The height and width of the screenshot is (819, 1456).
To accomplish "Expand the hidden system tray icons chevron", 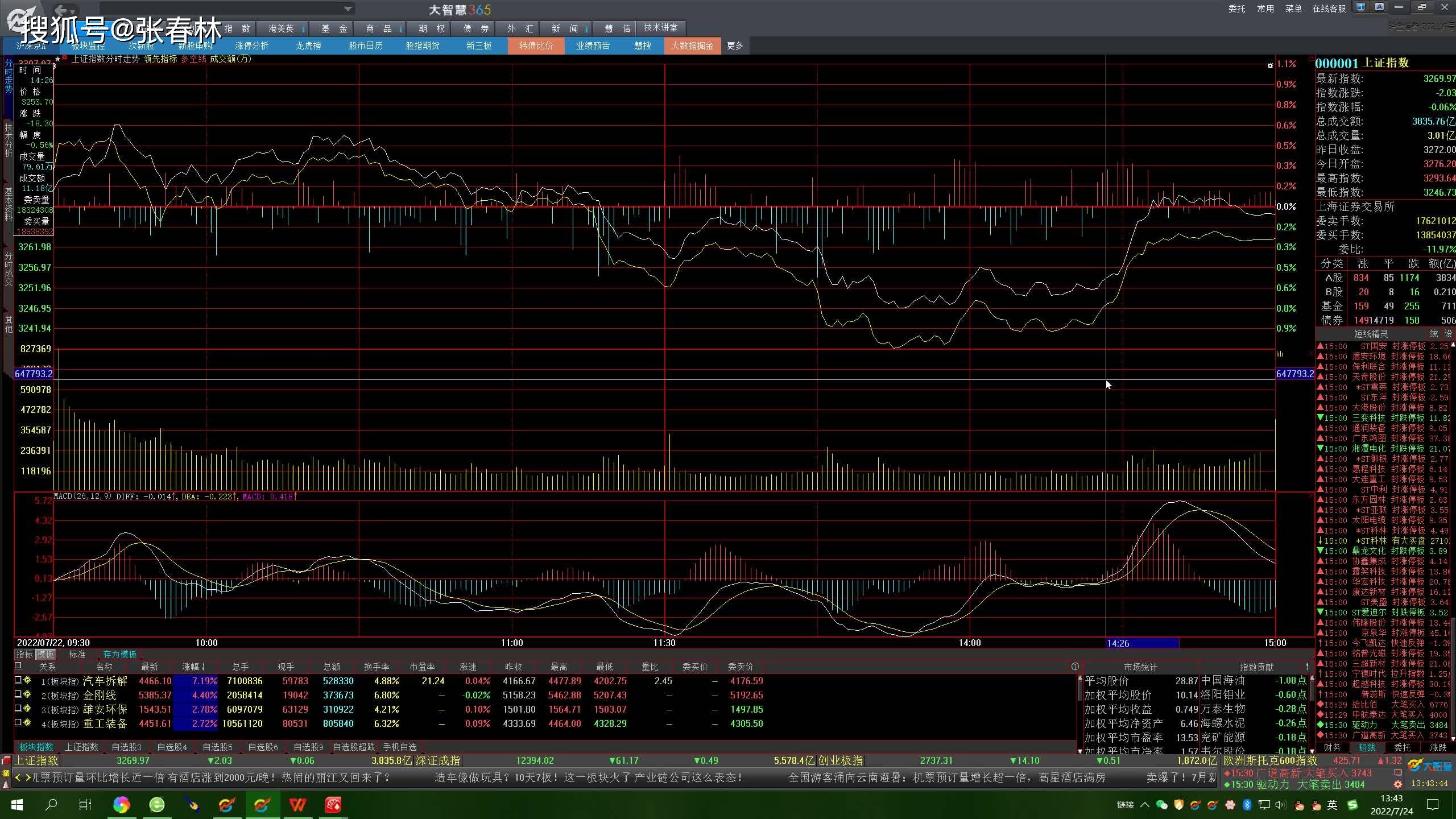I will click(x=1145, y=805).
